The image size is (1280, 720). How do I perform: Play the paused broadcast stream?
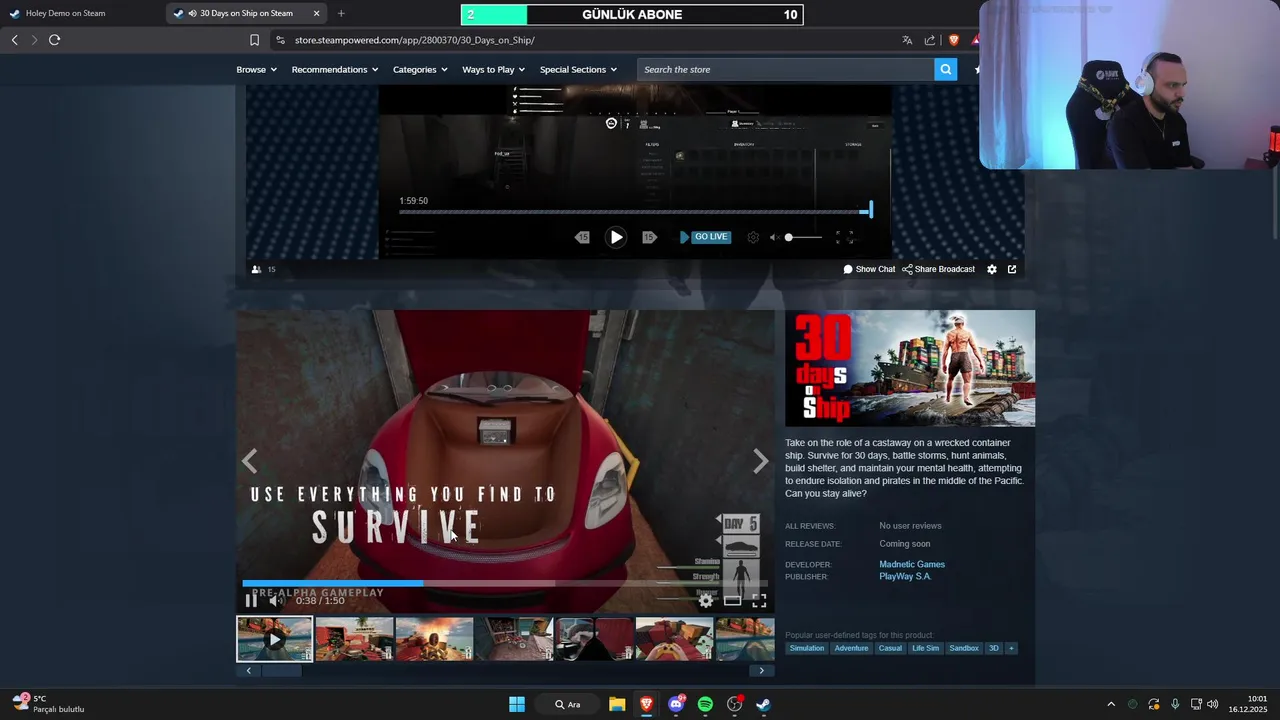[616, 237]
